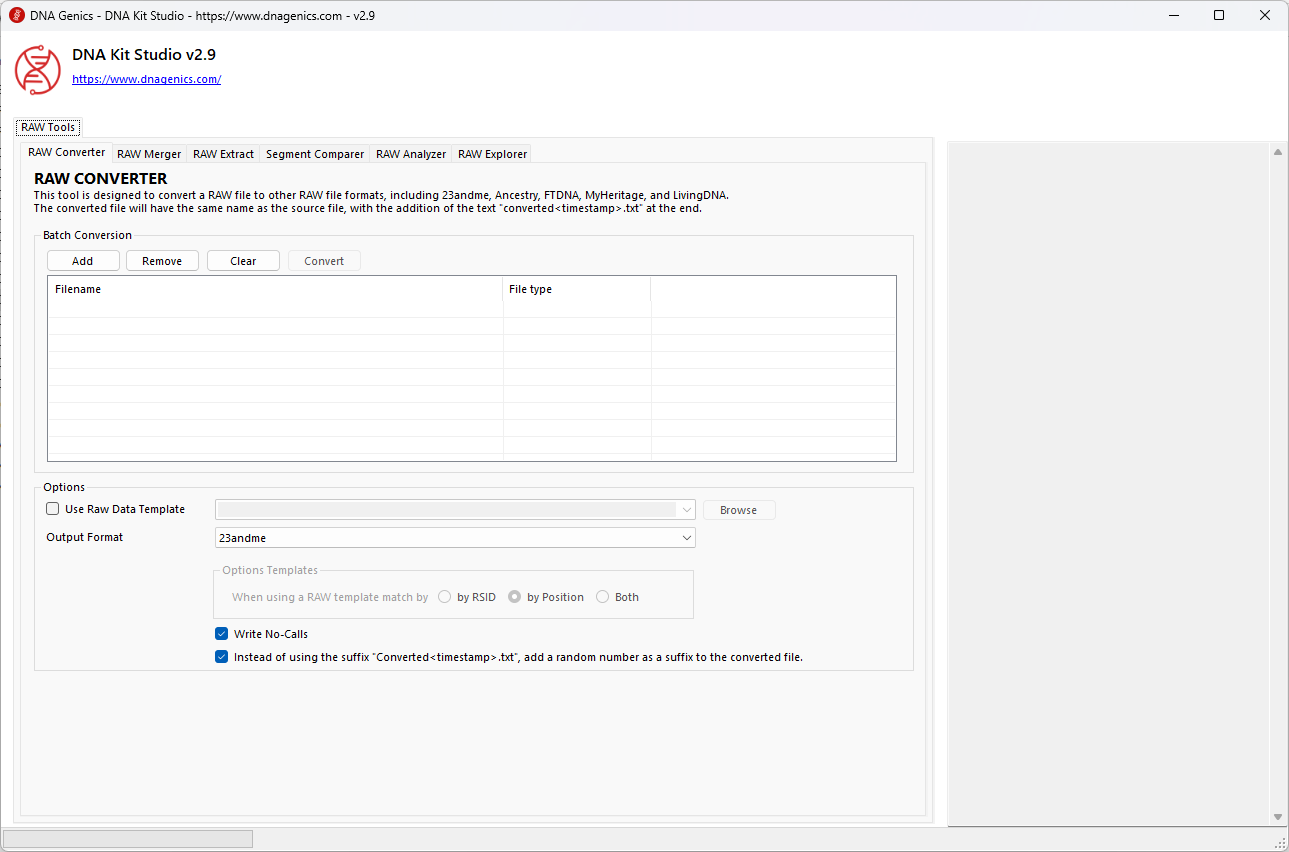This screenshot has width=1289, height=852.
Task: Enable Use Raw Data Template checkbox
Action: point(53,509)
